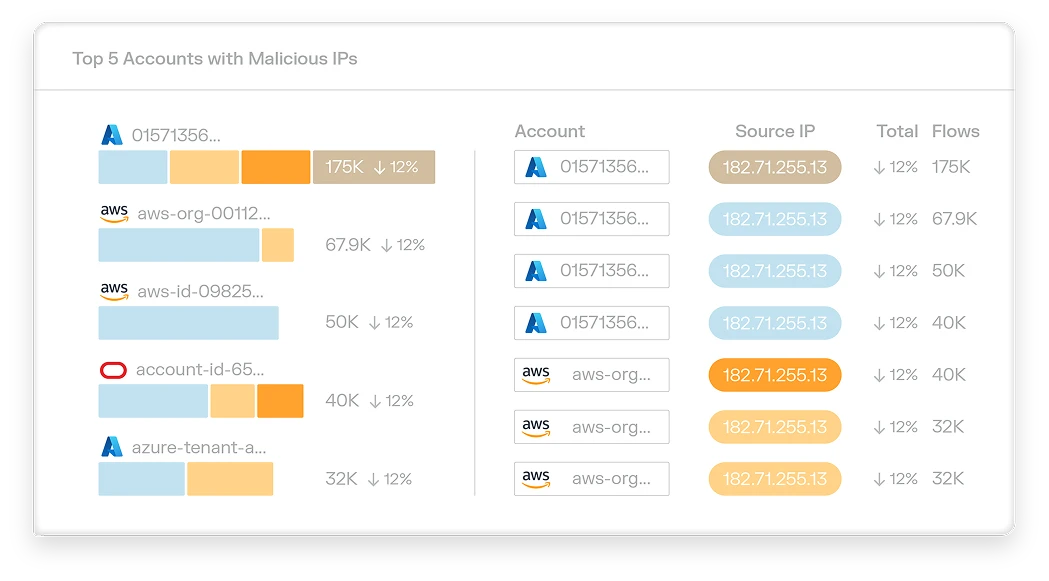Click the azure-tenant-a account label
Image resolution: width=1049 pixels, height=581 pixels.
point(197,447)
